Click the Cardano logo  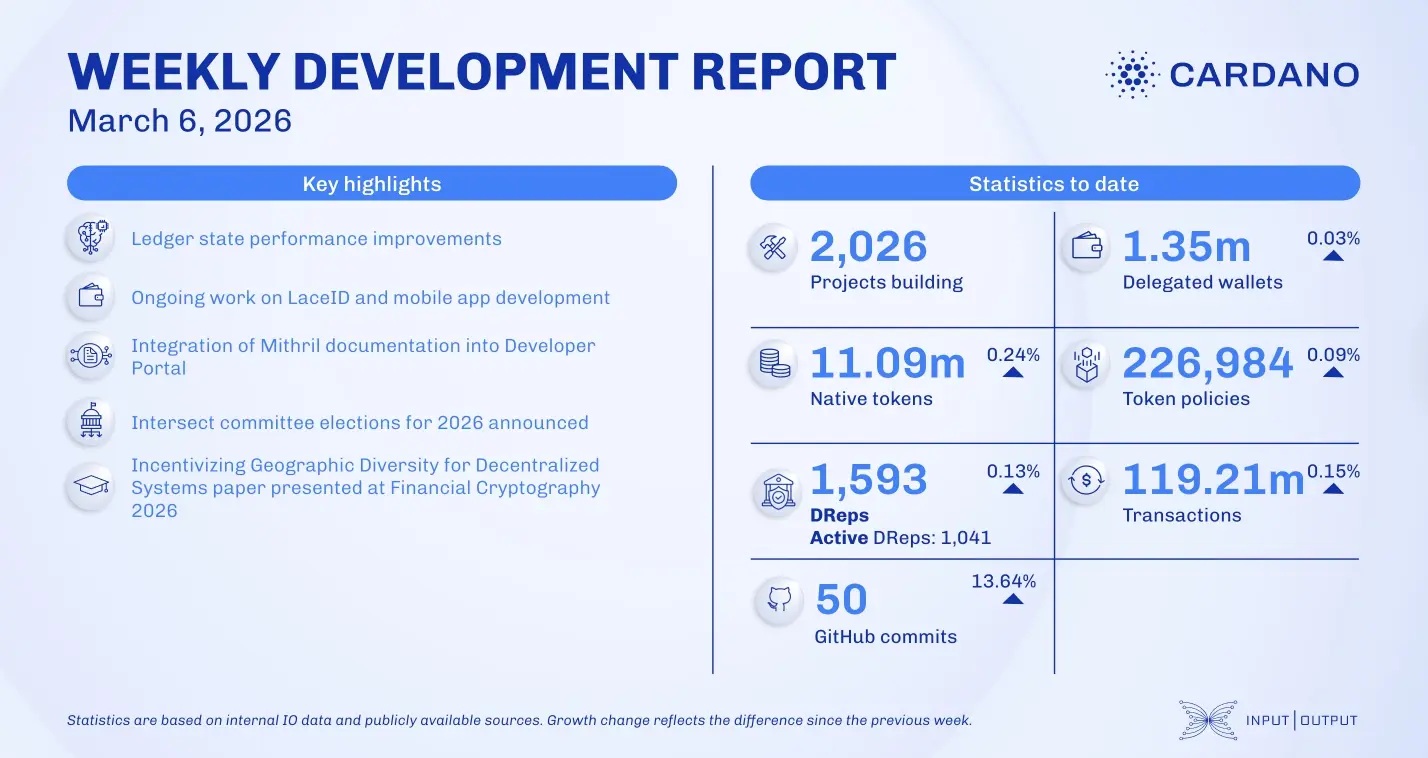tap(1230, 73)
